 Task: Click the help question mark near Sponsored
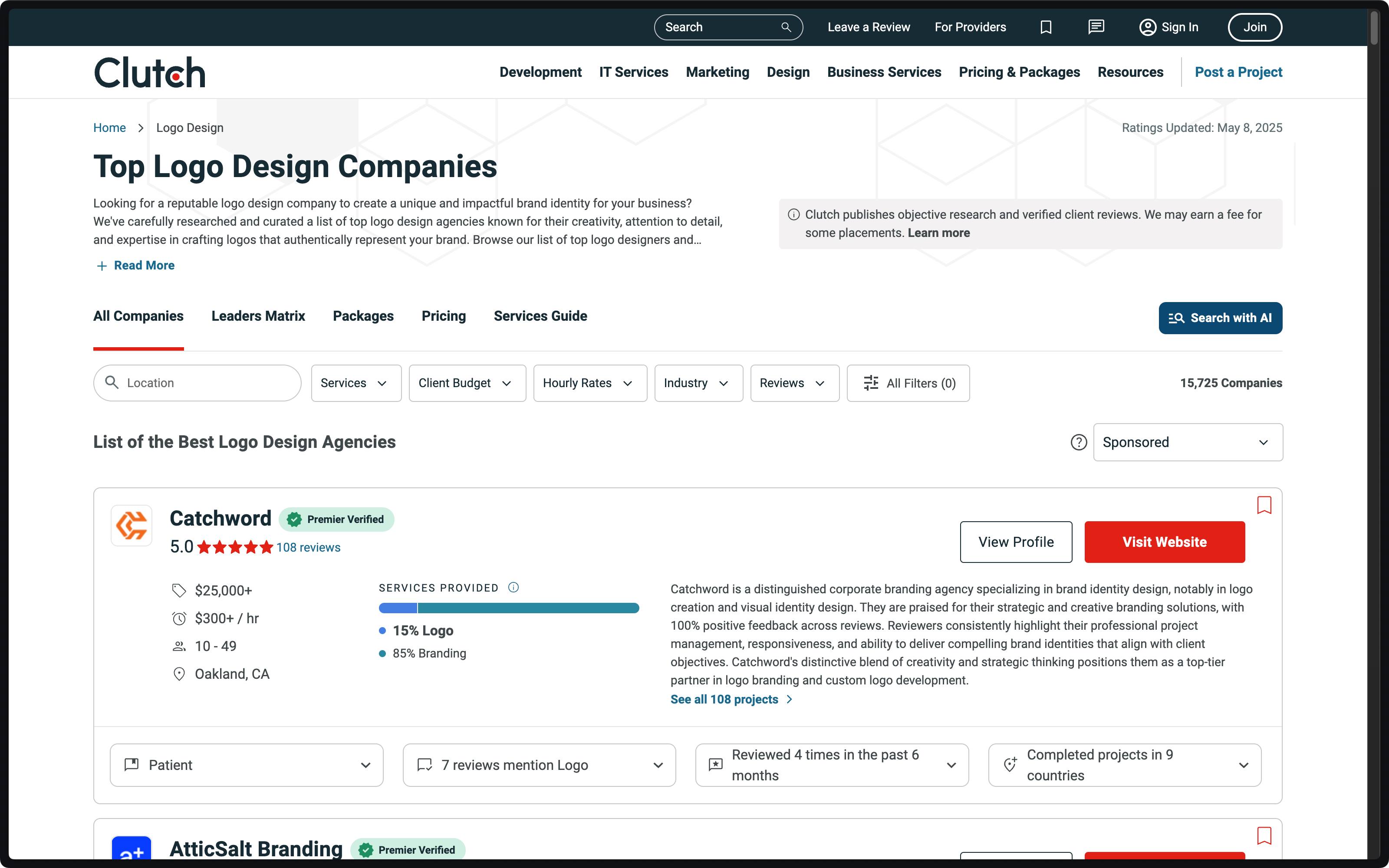(x=1079, y=442)
